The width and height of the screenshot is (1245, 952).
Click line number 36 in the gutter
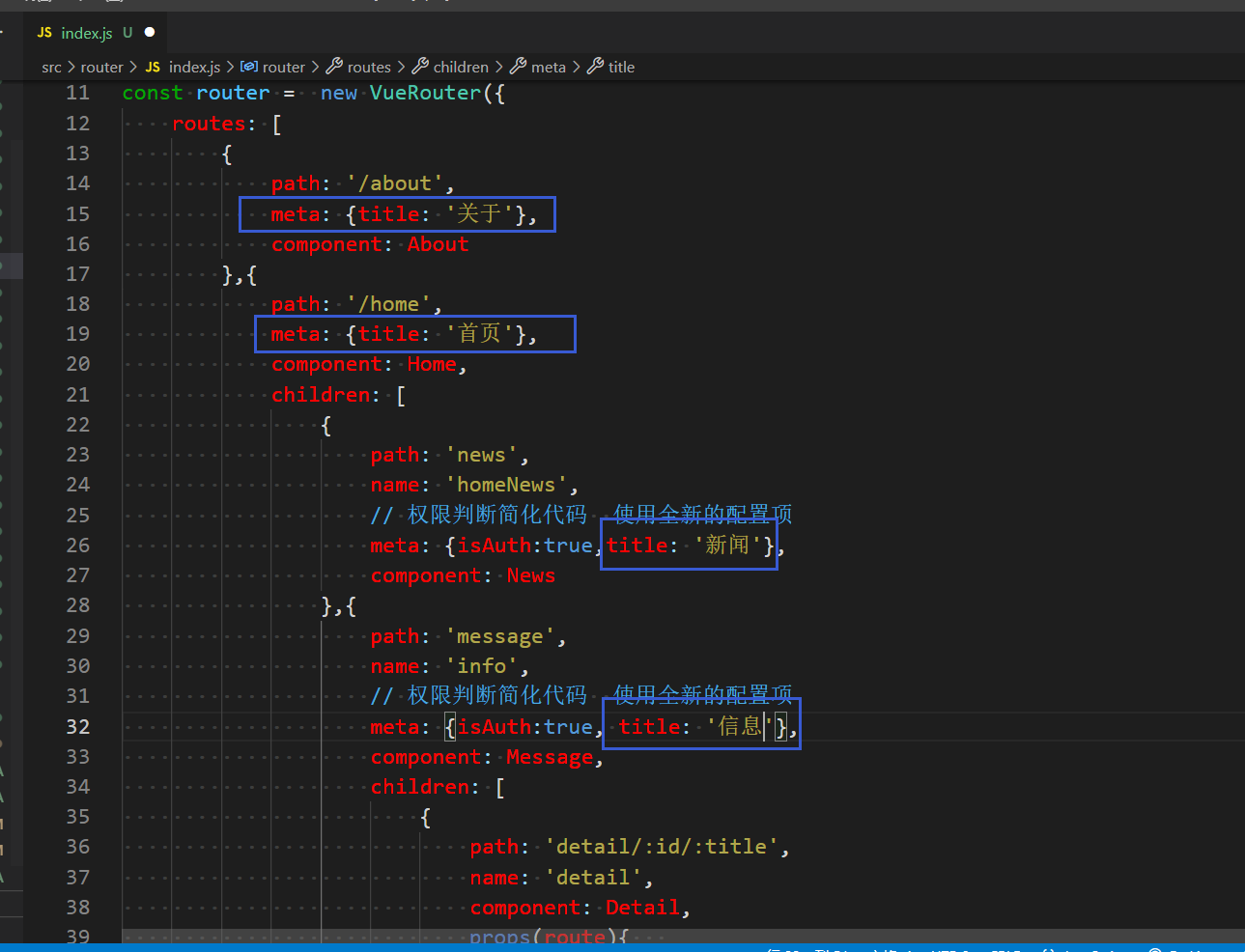[x=77, y=847]
